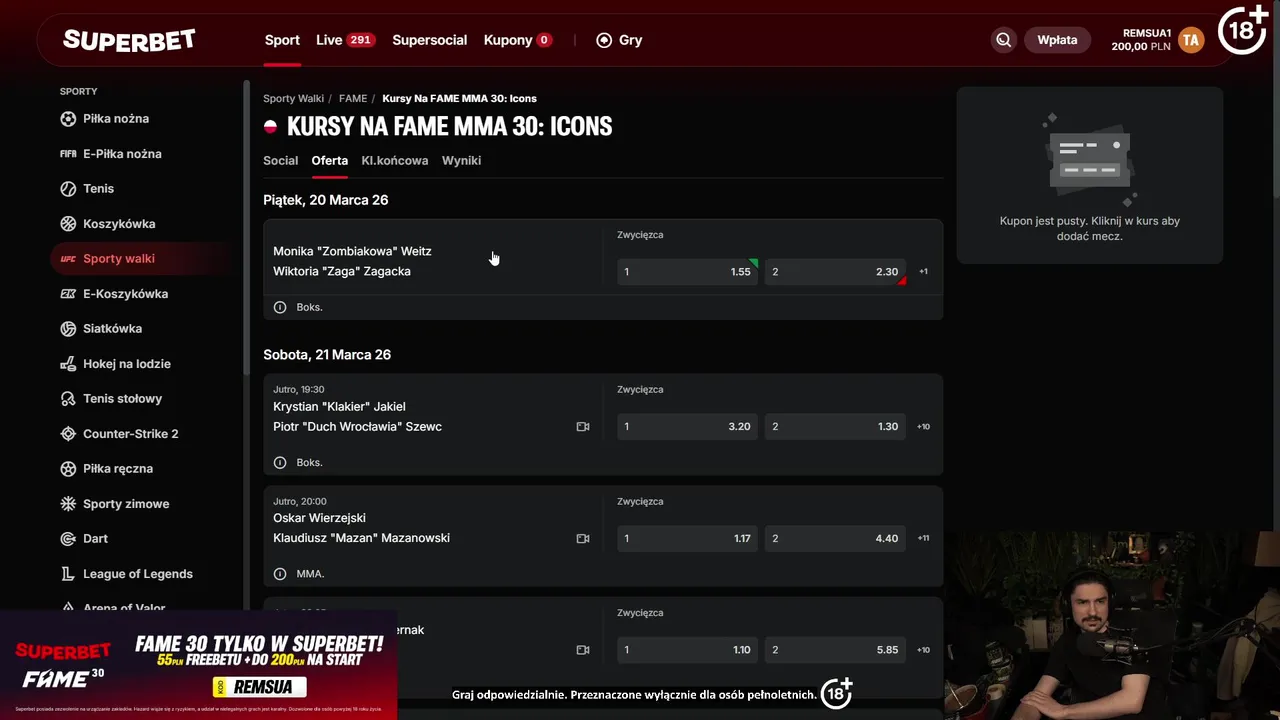Select odds 3.20 for Krystian Jakiel

688,427
